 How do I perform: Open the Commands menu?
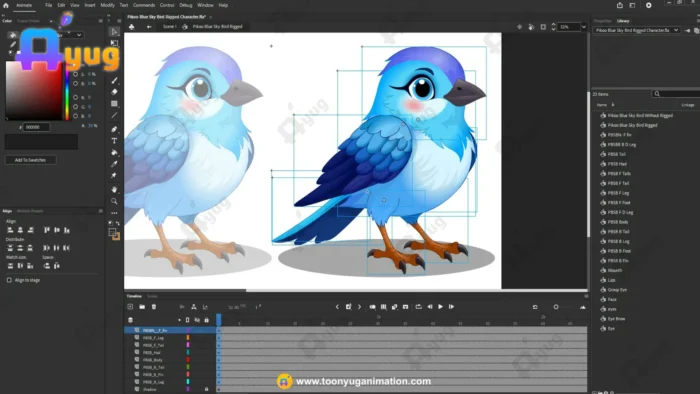coord(144,5)
